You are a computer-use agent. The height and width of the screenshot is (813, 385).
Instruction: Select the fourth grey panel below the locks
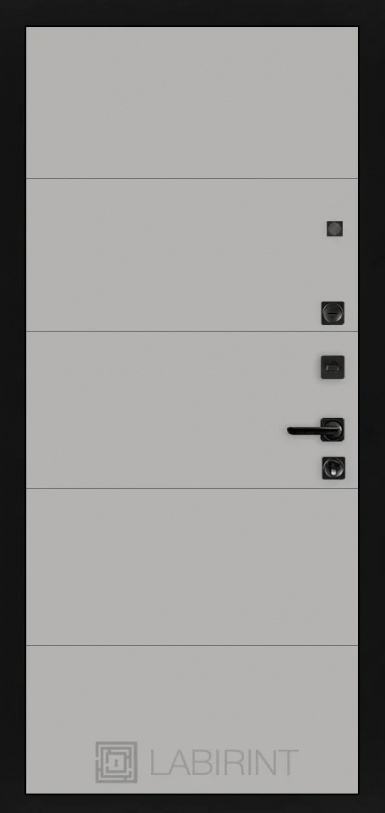point(192,567)
